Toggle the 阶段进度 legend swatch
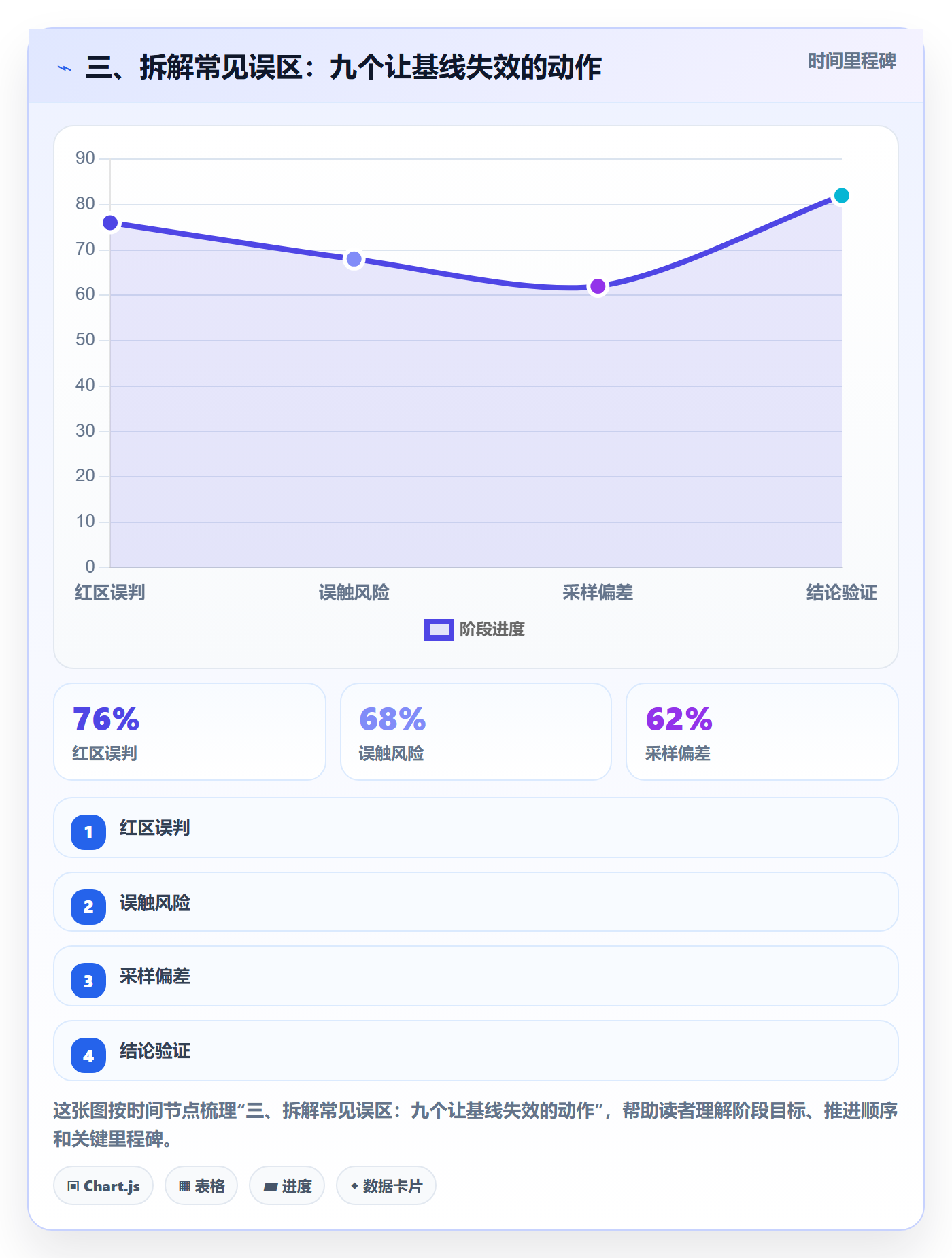The width and height of the screenshot is (952, 1258). coord(439,630)
